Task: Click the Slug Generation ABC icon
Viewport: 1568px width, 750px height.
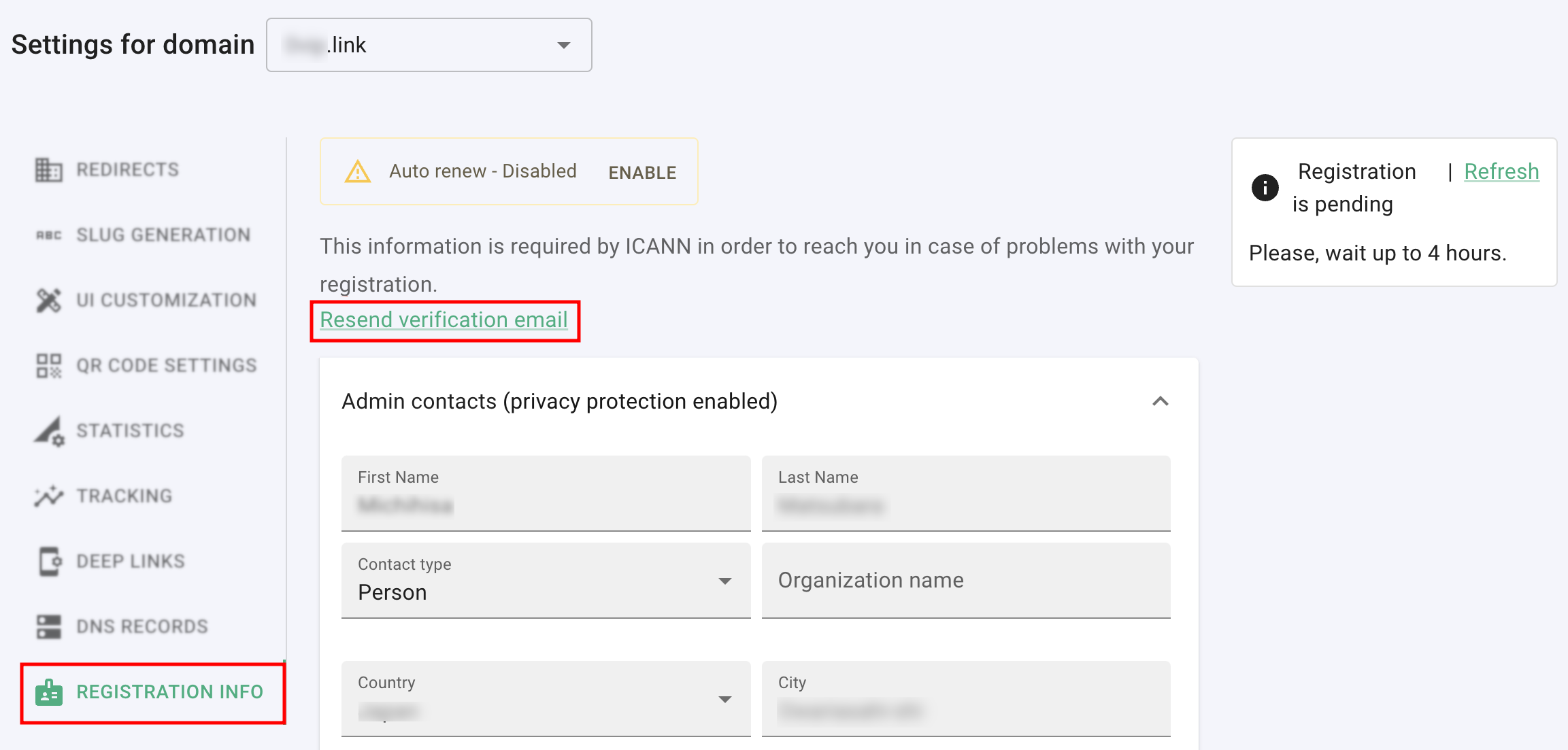Action: [x=48, y=235]
